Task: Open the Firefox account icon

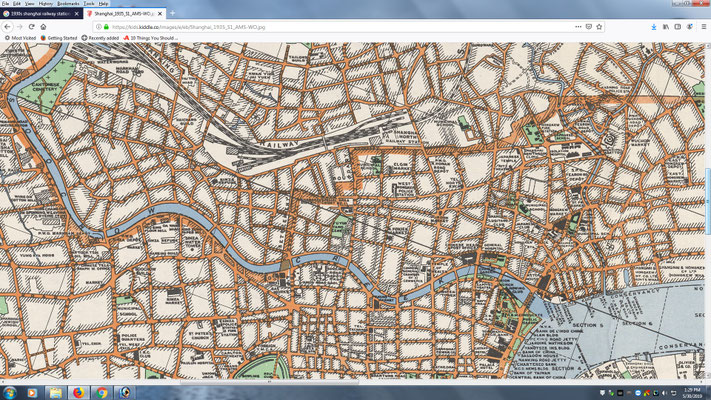Action: click(x=690, y=27)
